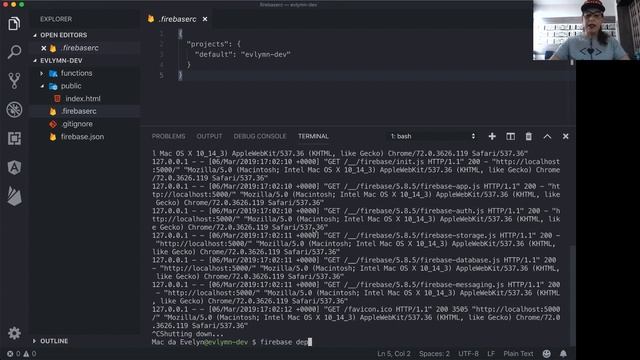Open firebase.json in the file tree
Image resolution: width=640 pixels, height=360 pixels.
tap(82, 137)
